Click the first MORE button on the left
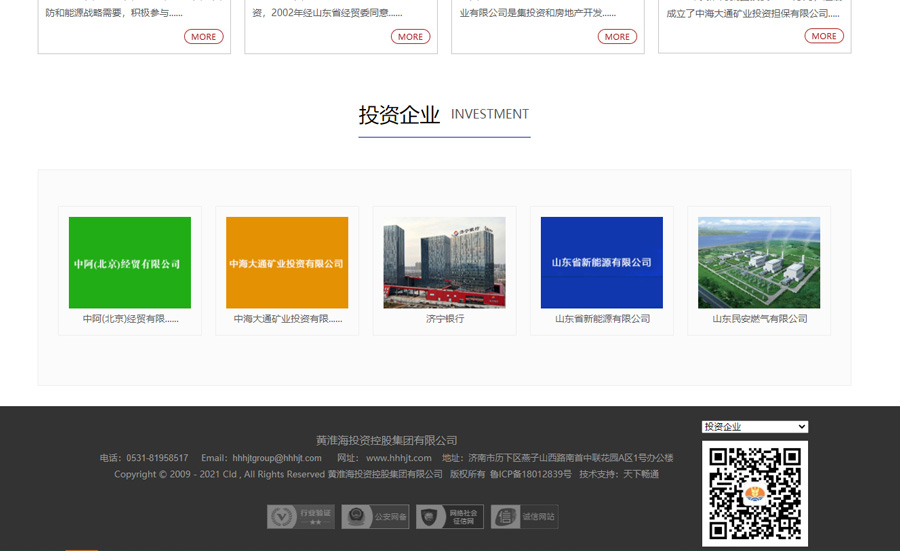 click(203, 37)
